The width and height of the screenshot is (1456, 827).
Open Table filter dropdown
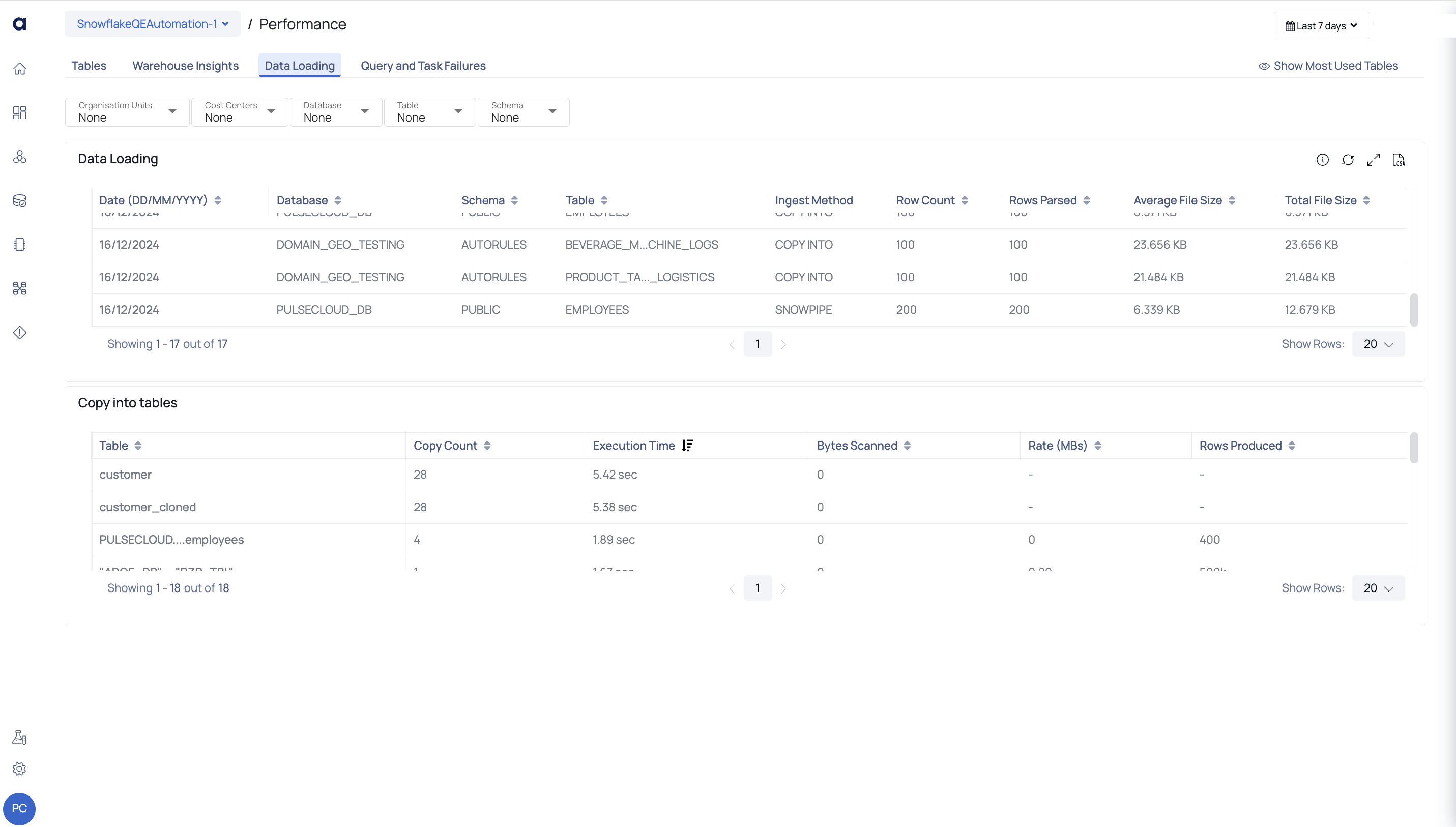point(429,112)
